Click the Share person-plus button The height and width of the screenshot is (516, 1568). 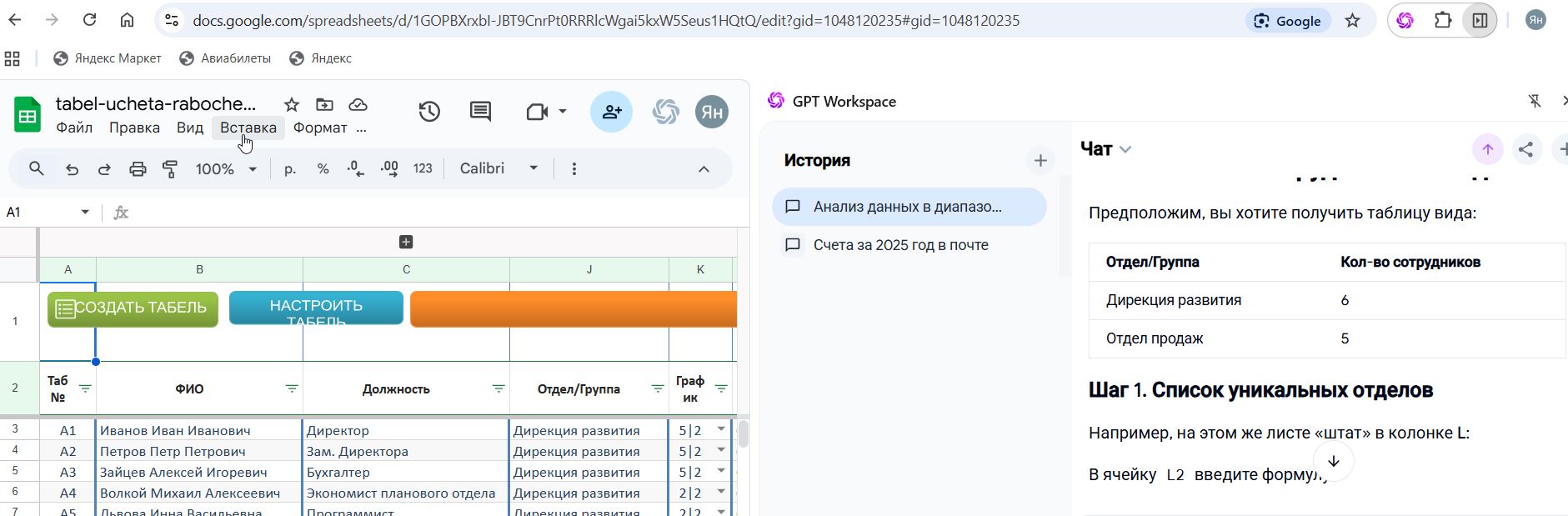click(x=611, y=112)
